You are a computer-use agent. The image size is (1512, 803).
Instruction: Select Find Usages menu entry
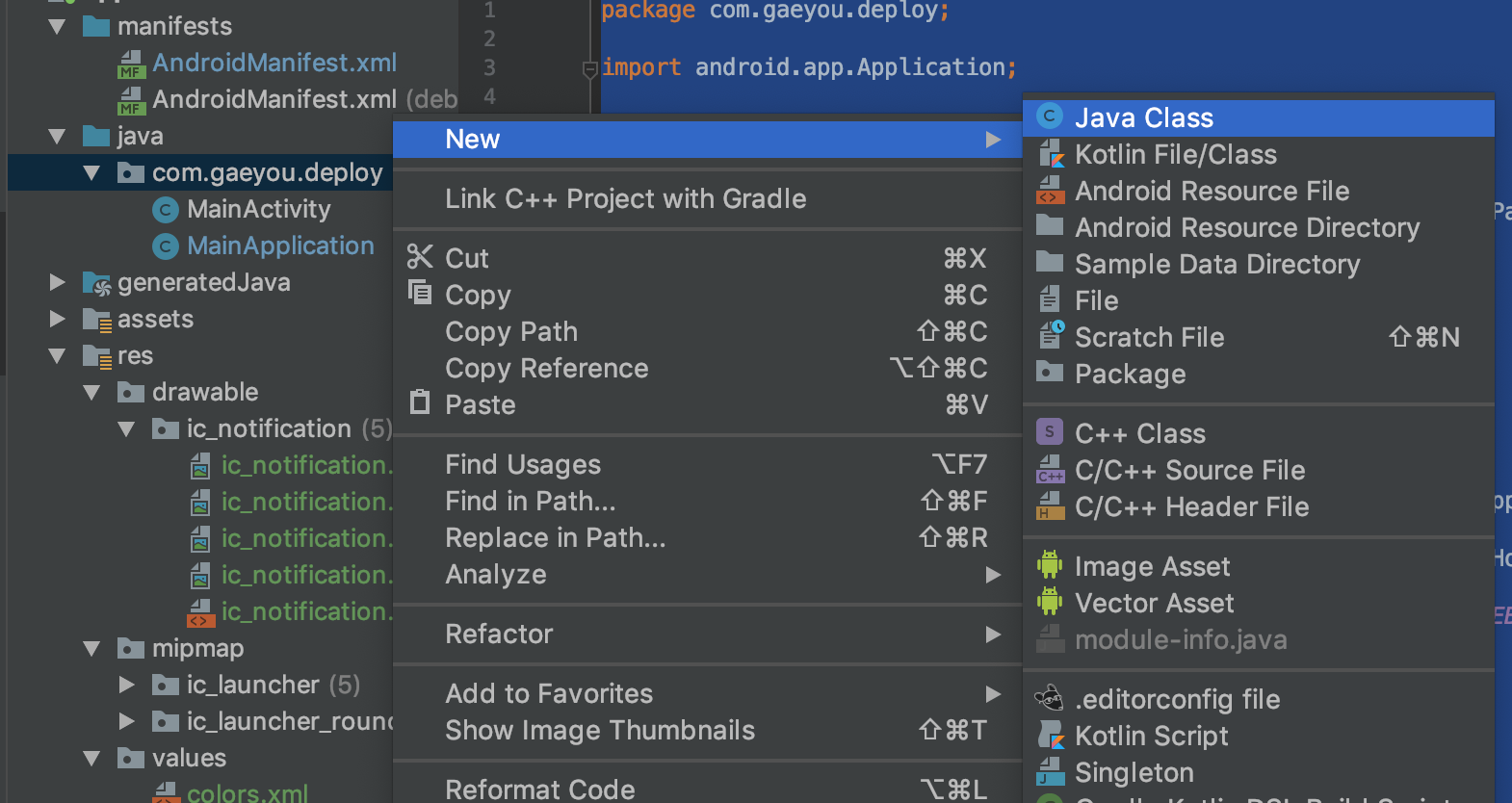click(x=523, y=465)
